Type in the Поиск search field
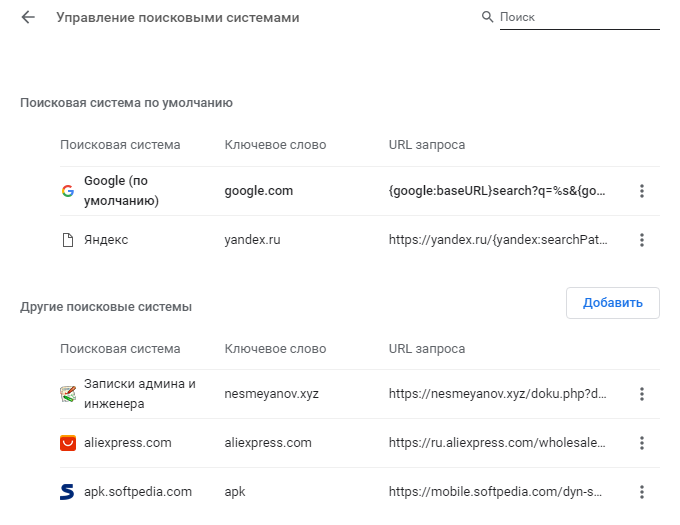Image resolution: width=680 pixels, height=525 pixels. point(578,18)
